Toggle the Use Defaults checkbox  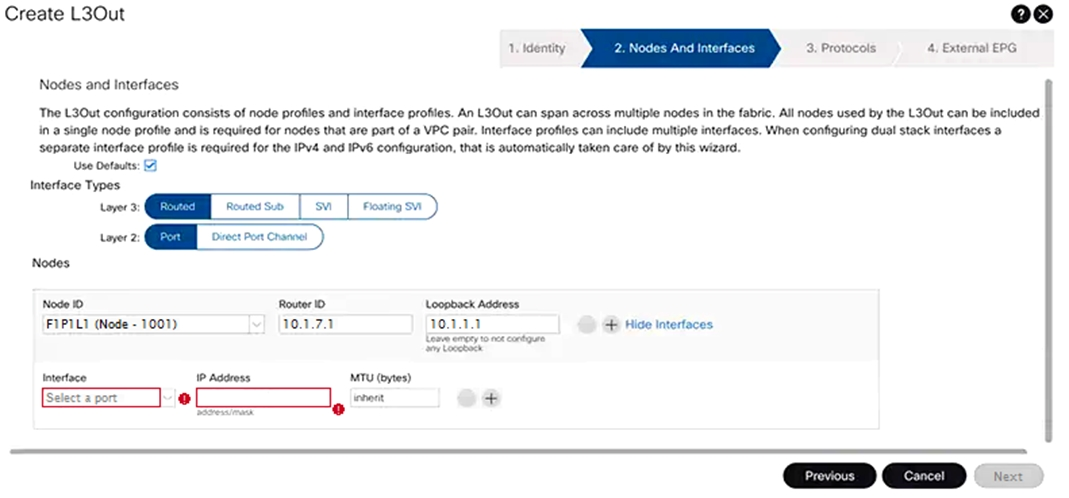(x=151, y=165)
